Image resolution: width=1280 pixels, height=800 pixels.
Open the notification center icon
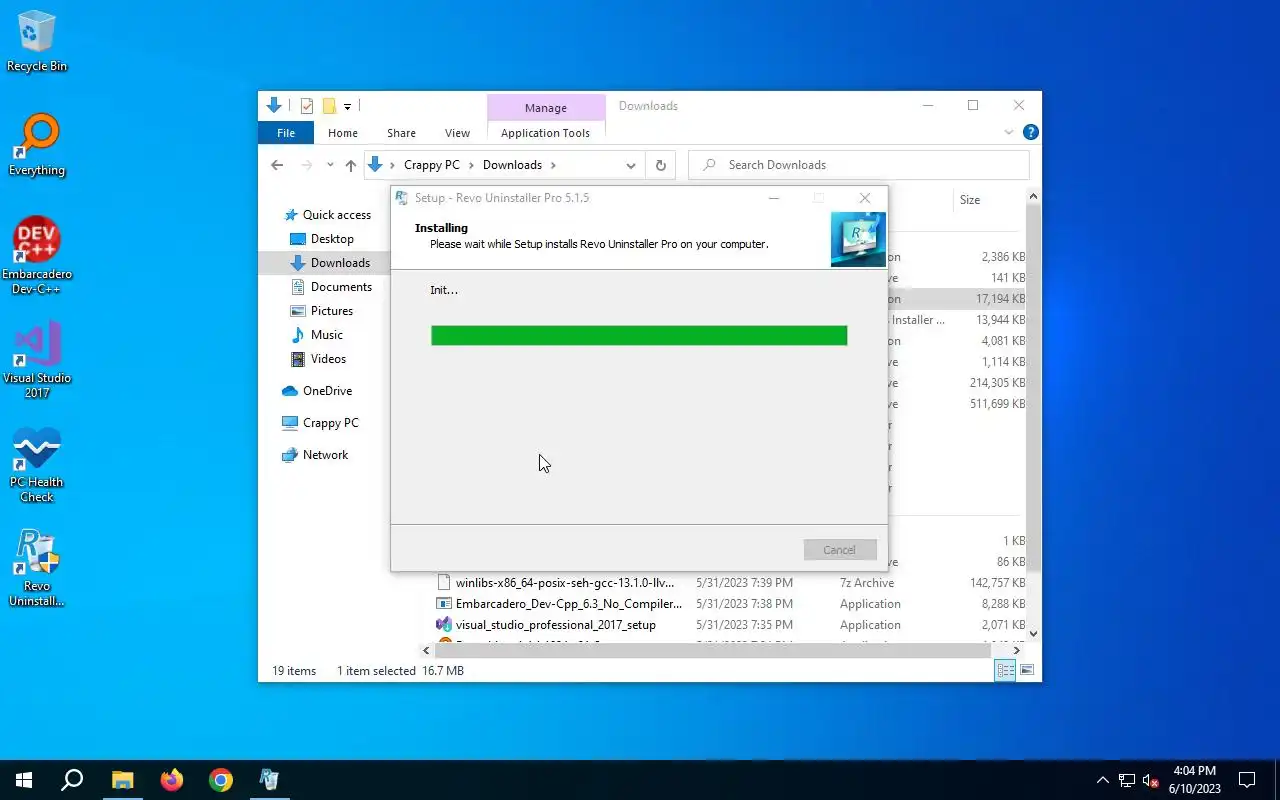coord(1247,780)
